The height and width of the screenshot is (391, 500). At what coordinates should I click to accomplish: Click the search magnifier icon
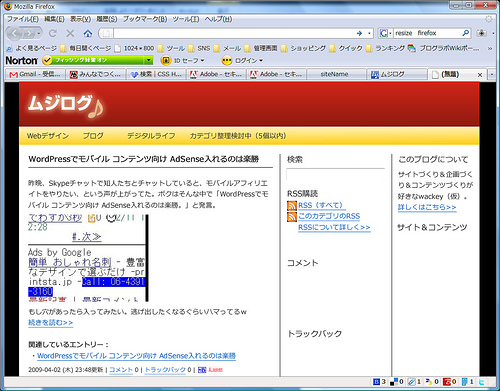tap(465, 33)
